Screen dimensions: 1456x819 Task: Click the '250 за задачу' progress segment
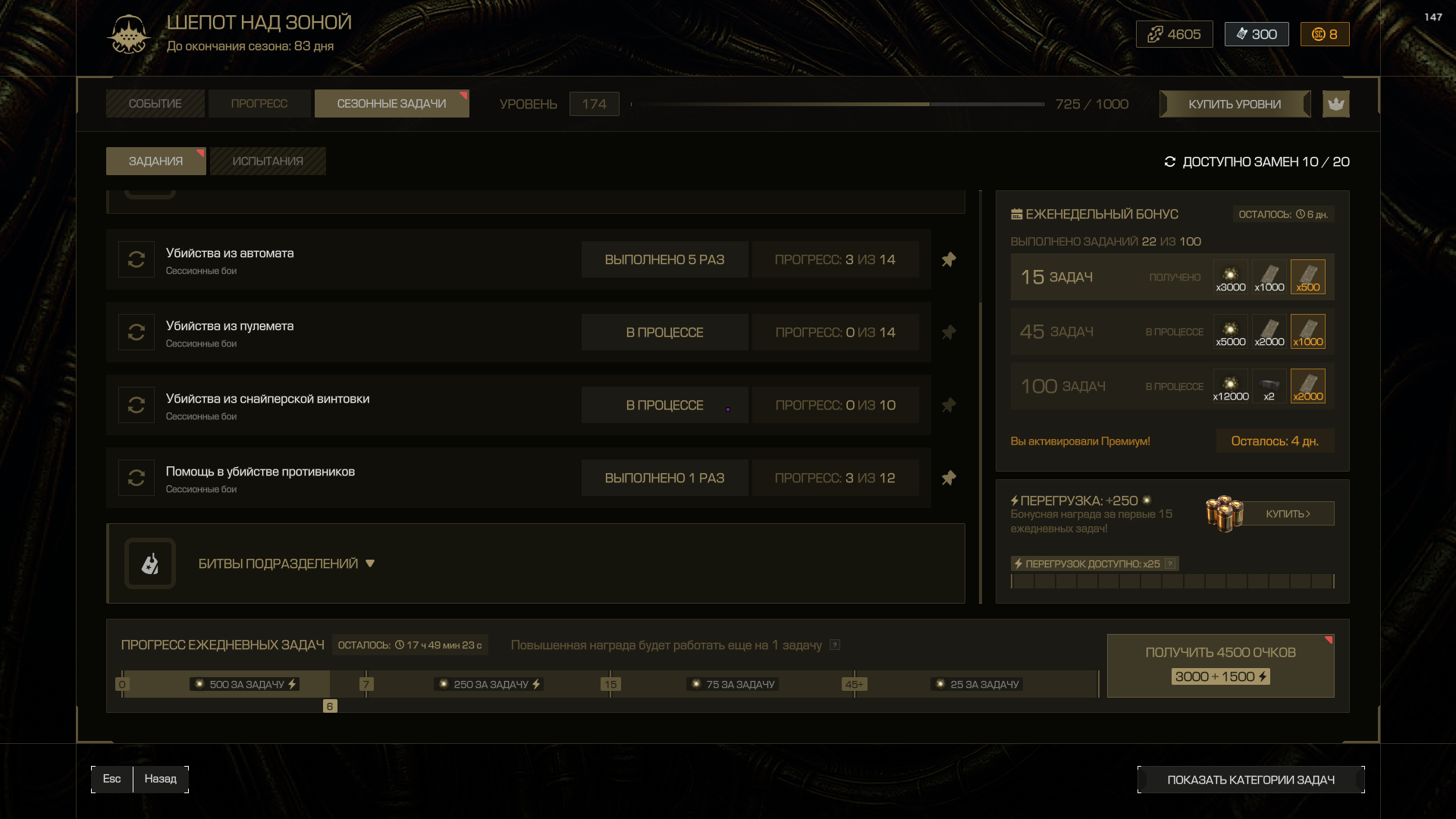[x=488, y=684]
